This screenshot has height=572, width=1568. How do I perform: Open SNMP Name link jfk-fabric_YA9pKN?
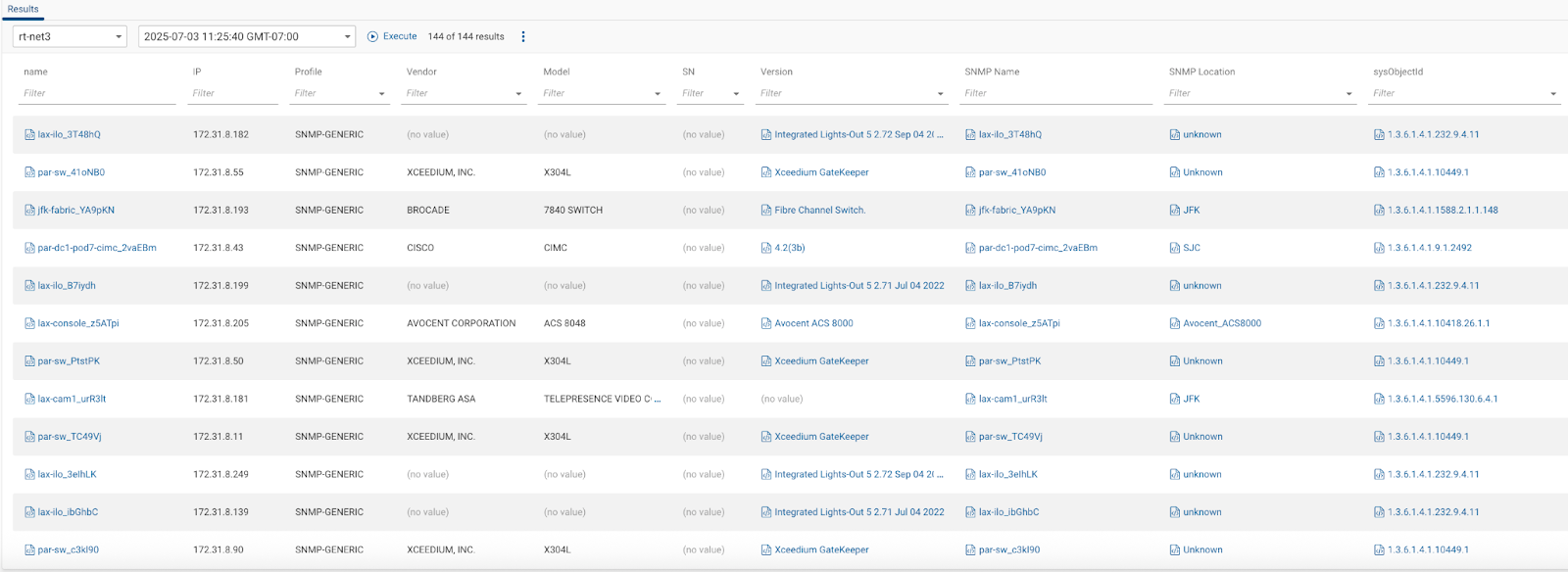point(1017,211)
